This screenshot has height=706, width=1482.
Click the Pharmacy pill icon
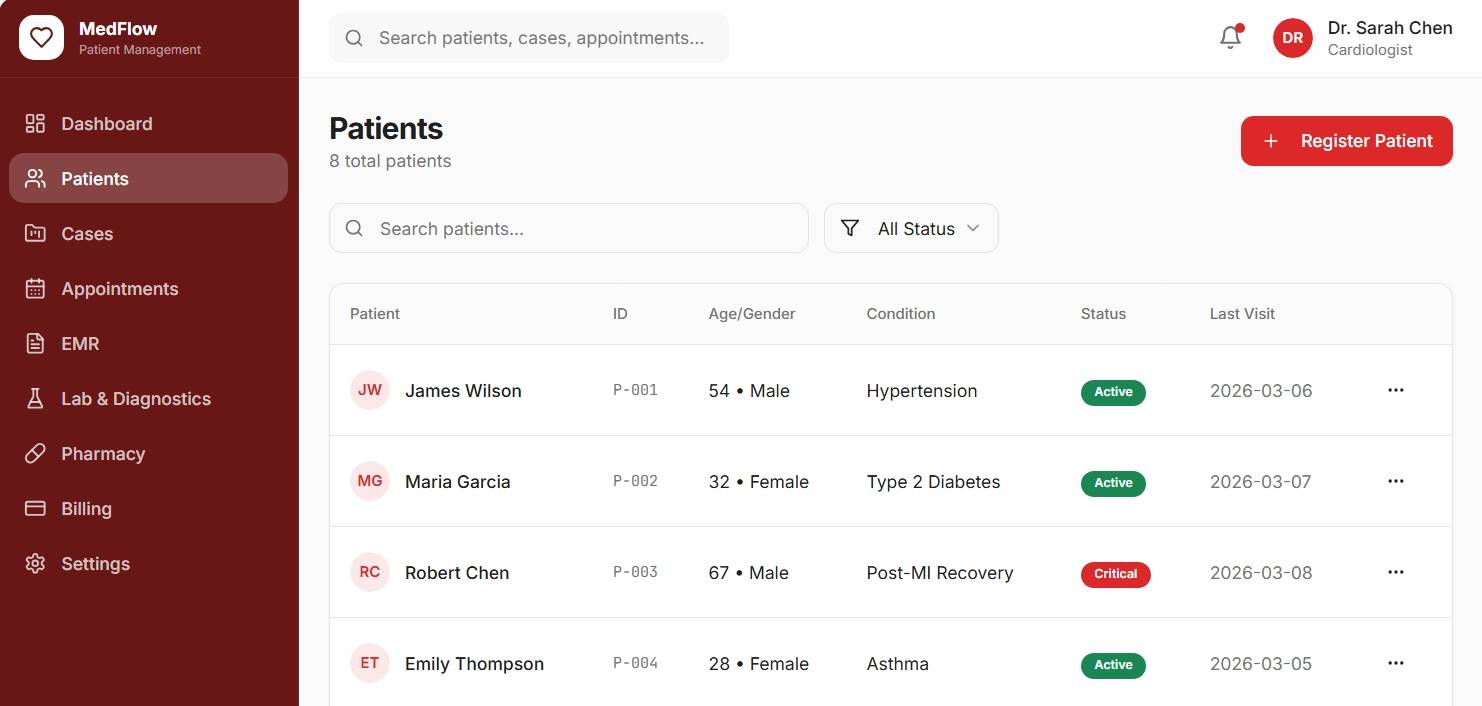click(x=35, y=454)
